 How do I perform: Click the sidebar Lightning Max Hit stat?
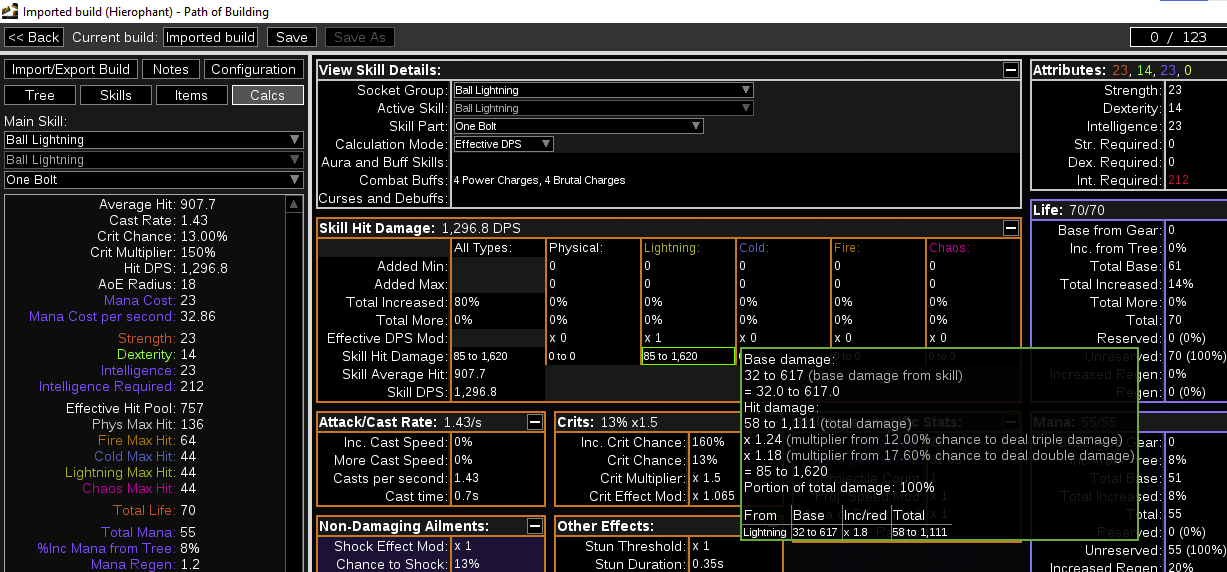coord(130,472)
